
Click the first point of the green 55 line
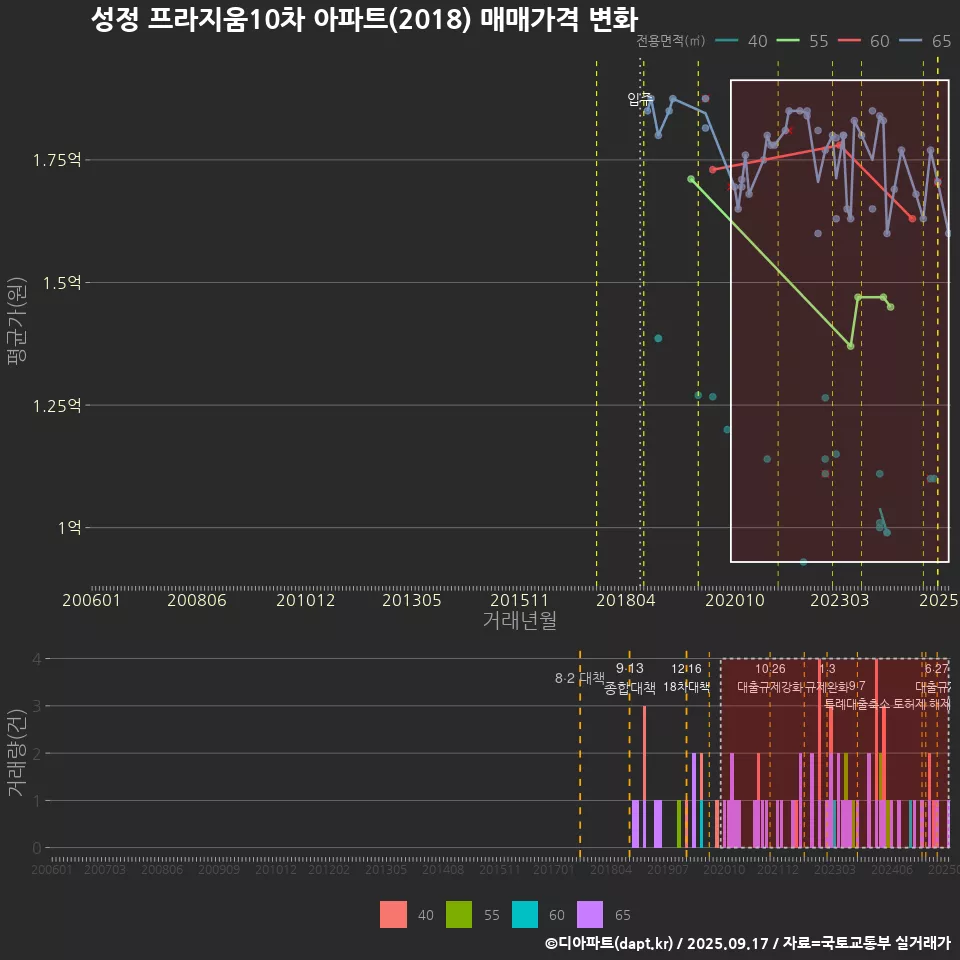pos(691,179)
